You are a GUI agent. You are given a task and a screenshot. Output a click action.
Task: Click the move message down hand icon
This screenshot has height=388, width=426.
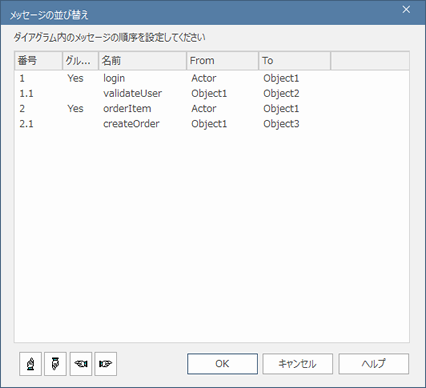(x=55, y=364)
